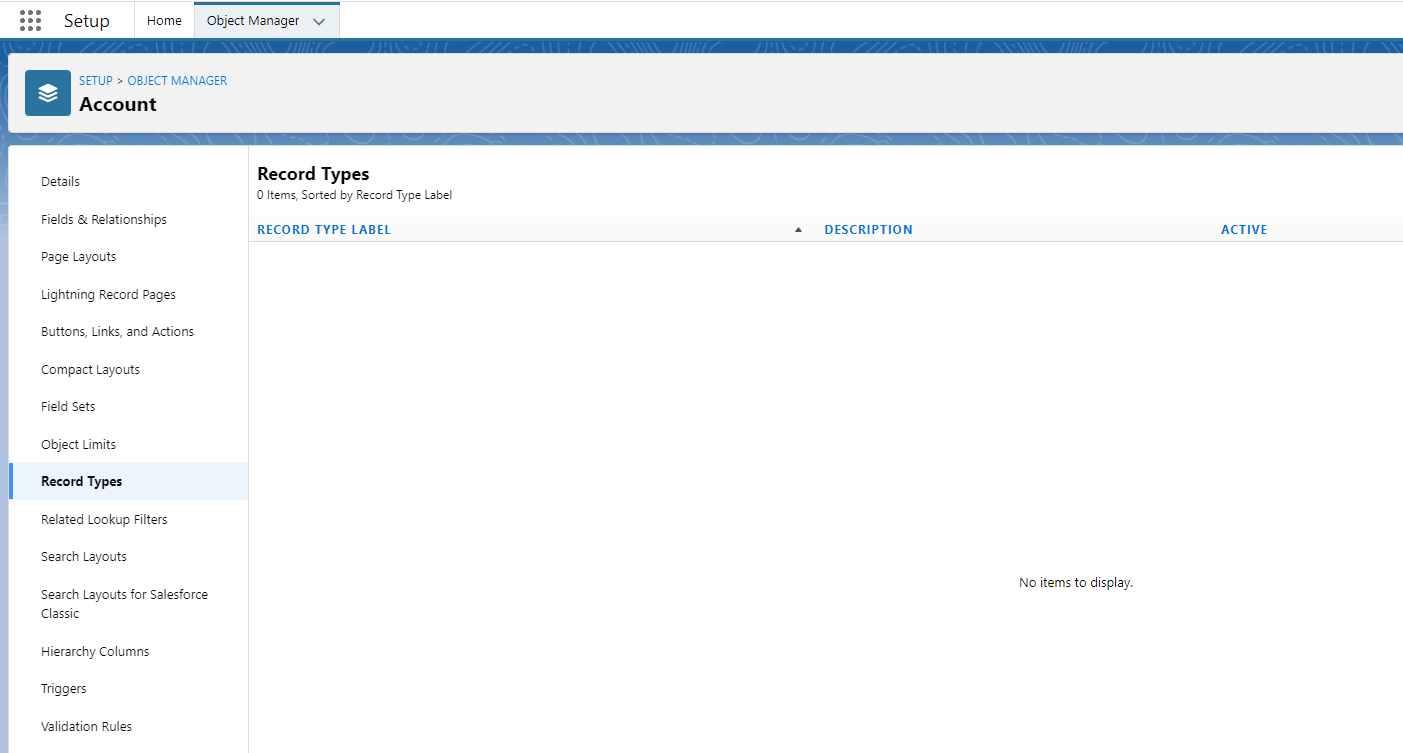Go to Search Layouts
The height and width of the screenshot is (753, 1403).
point(84,557)
